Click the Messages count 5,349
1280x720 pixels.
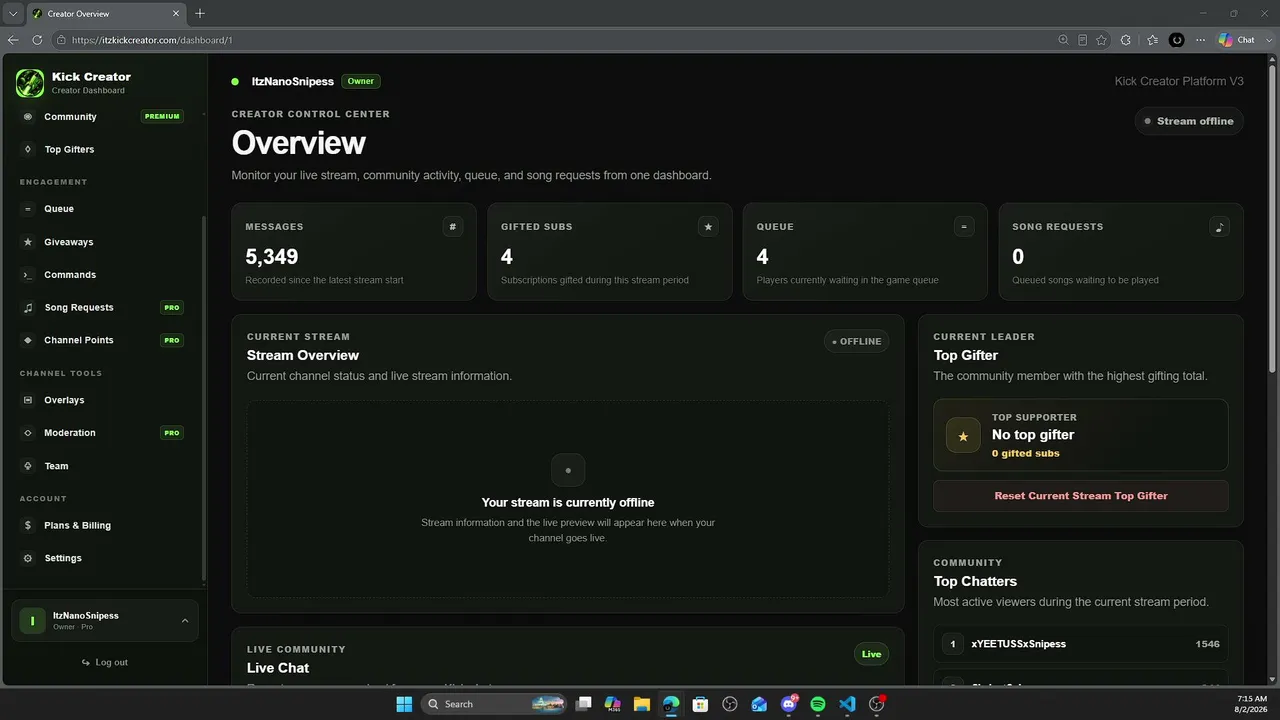[x=272, y=257]
